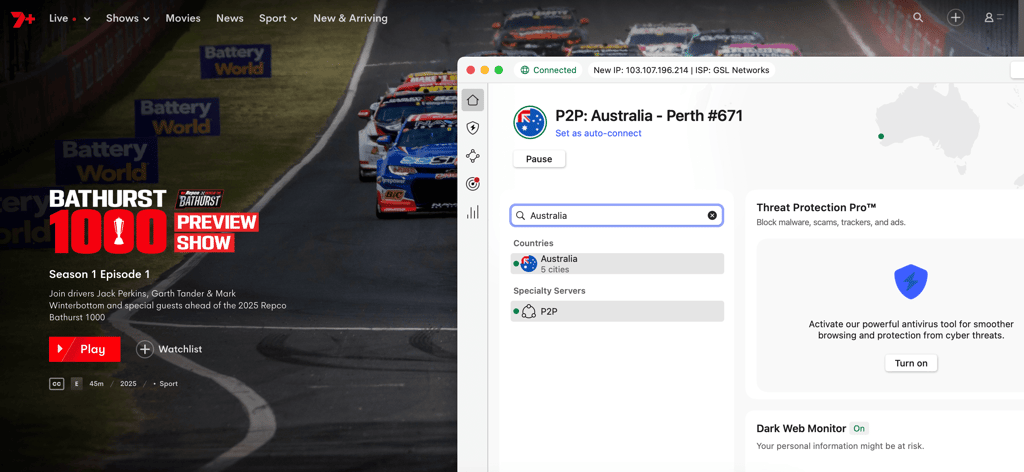Image resolution: width=1024 pixels, height=472 pixels.
Task: Click the closed captions CC badge
Action: click(57, 384)
